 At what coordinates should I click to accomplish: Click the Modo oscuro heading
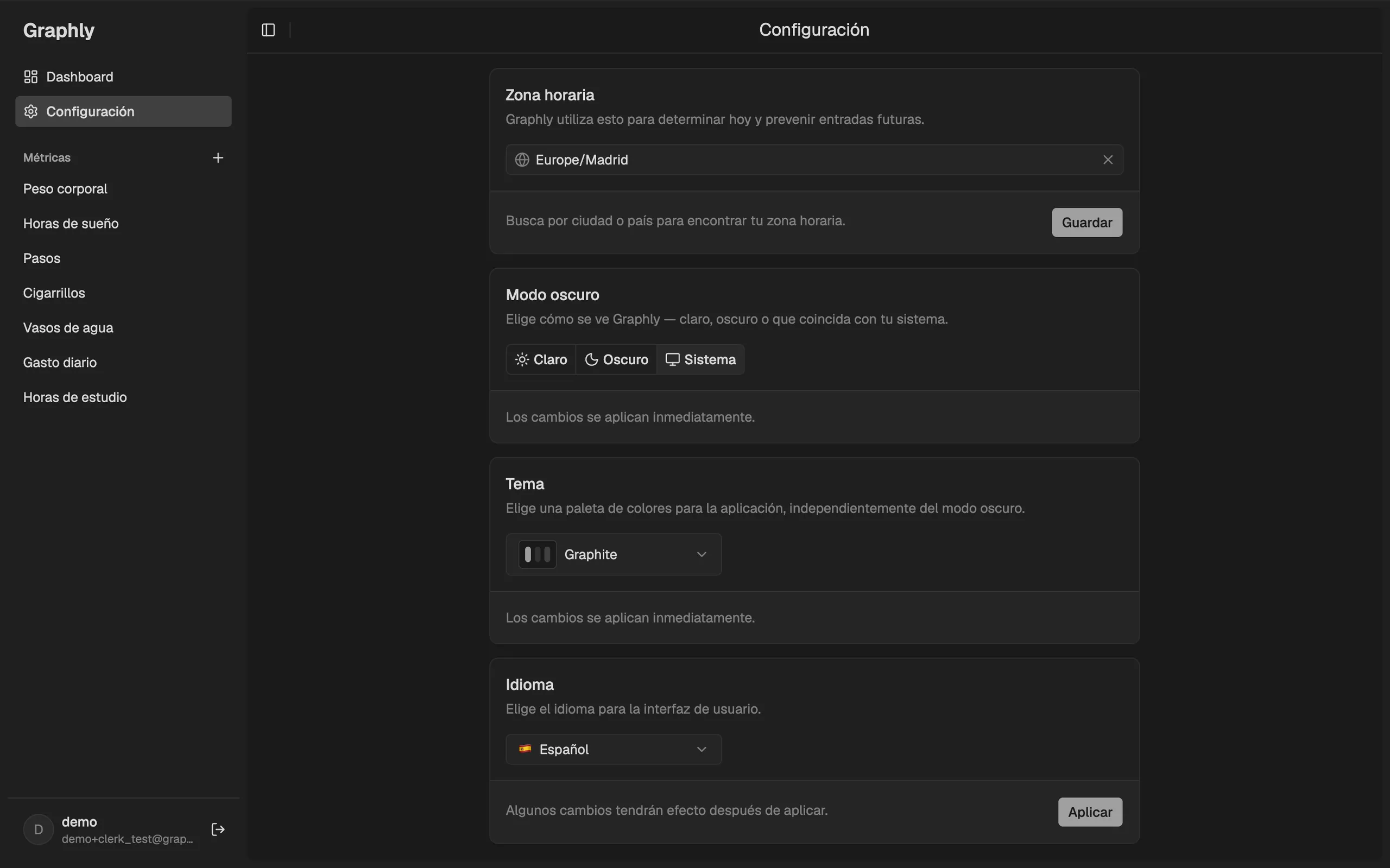pyautogui.click(x=552, y=295)
